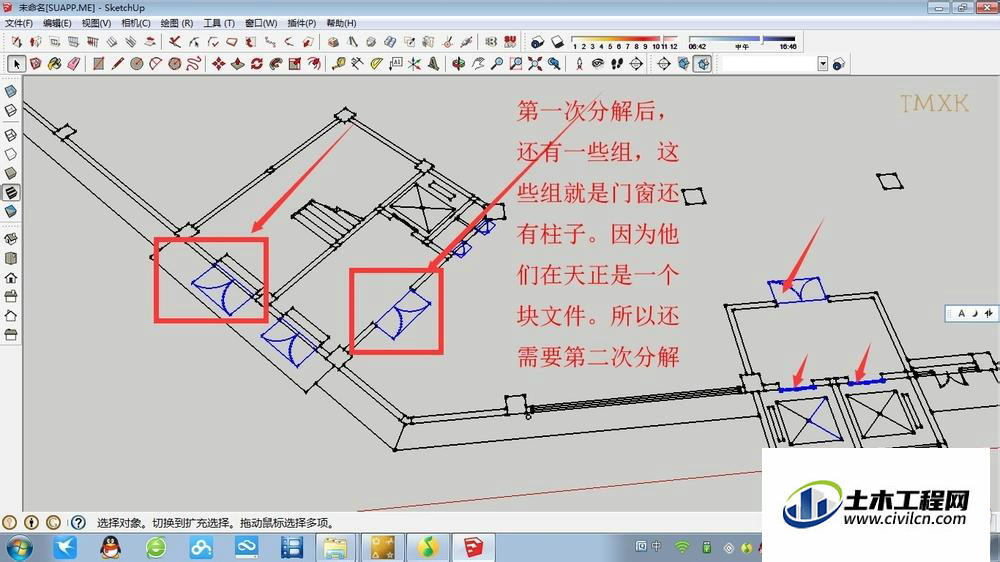Screen dimensions: 1000x562
Task: Activate the Move tool
Action: 219,64
